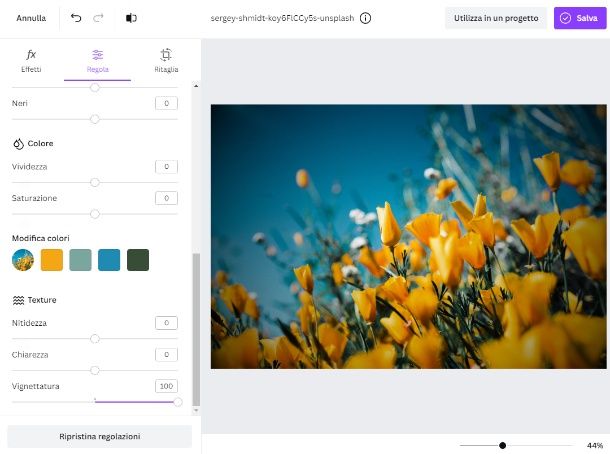Open the image info icon
The width and height of the screenshot is (610, 454).
click(365, 18)
